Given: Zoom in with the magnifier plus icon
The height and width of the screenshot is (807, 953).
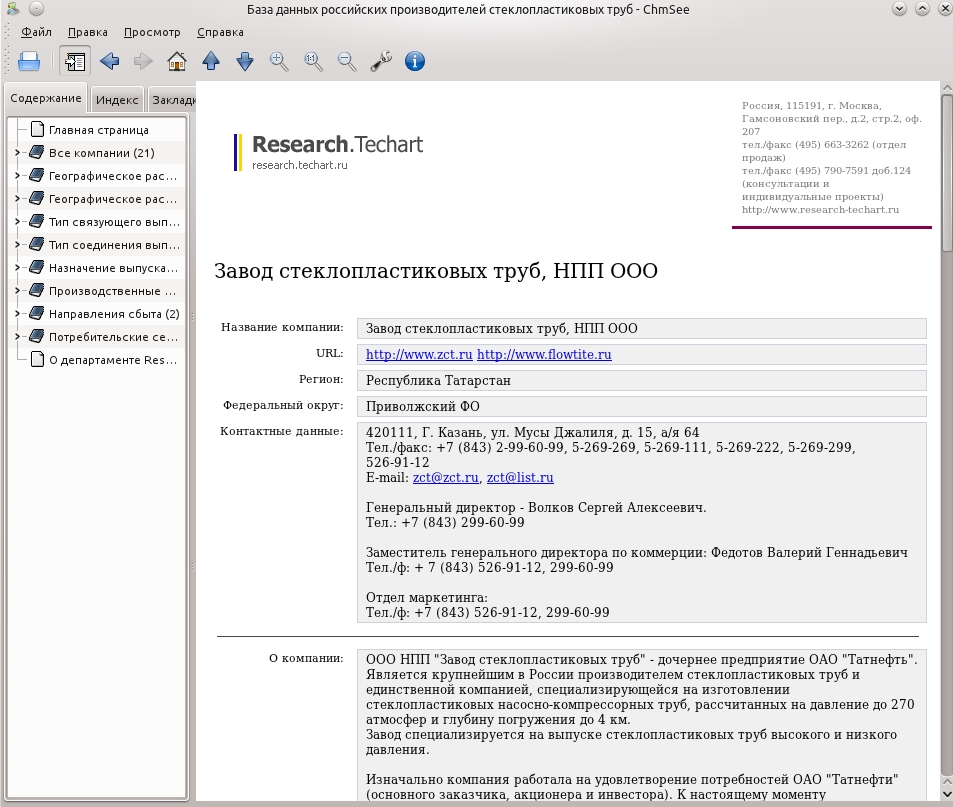Looking at the screenshot, I should tap(279, 61).
